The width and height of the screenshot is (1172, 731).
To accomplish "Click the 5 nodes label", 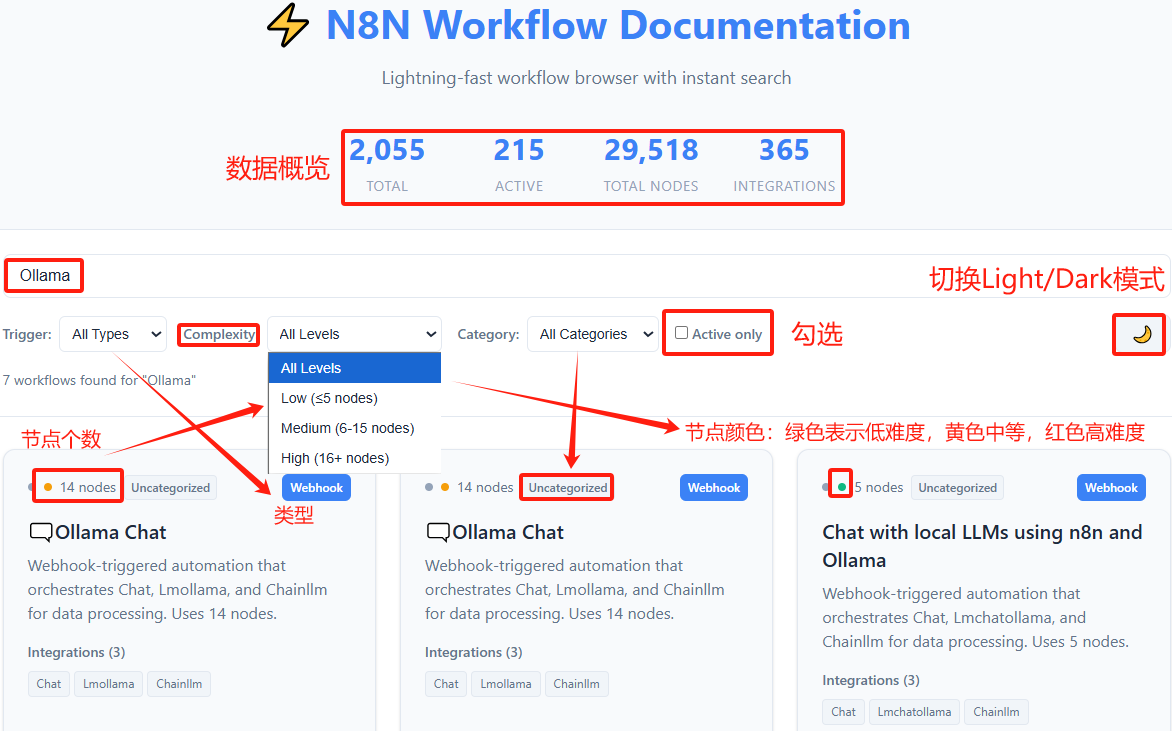I will pos(879,487).
